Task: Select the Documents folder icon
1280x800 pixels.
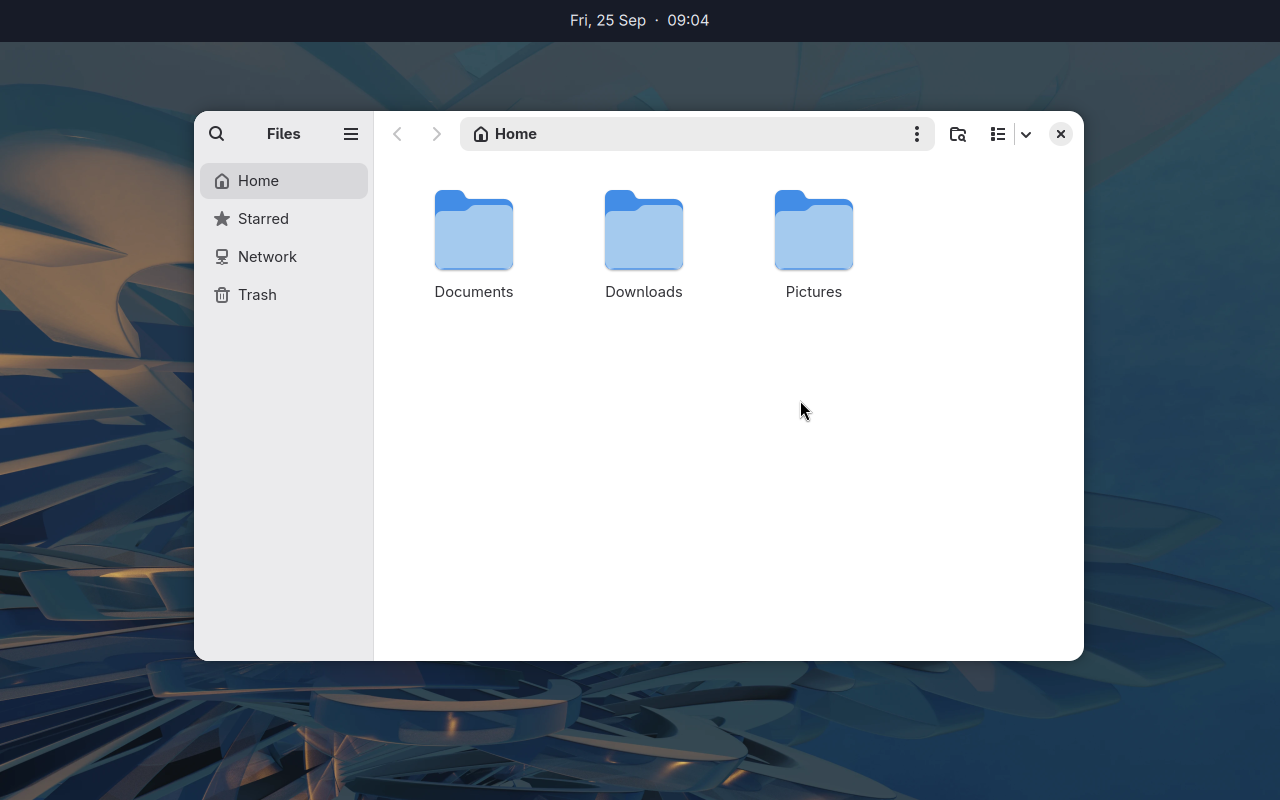Action: click(x=474, y=230)
